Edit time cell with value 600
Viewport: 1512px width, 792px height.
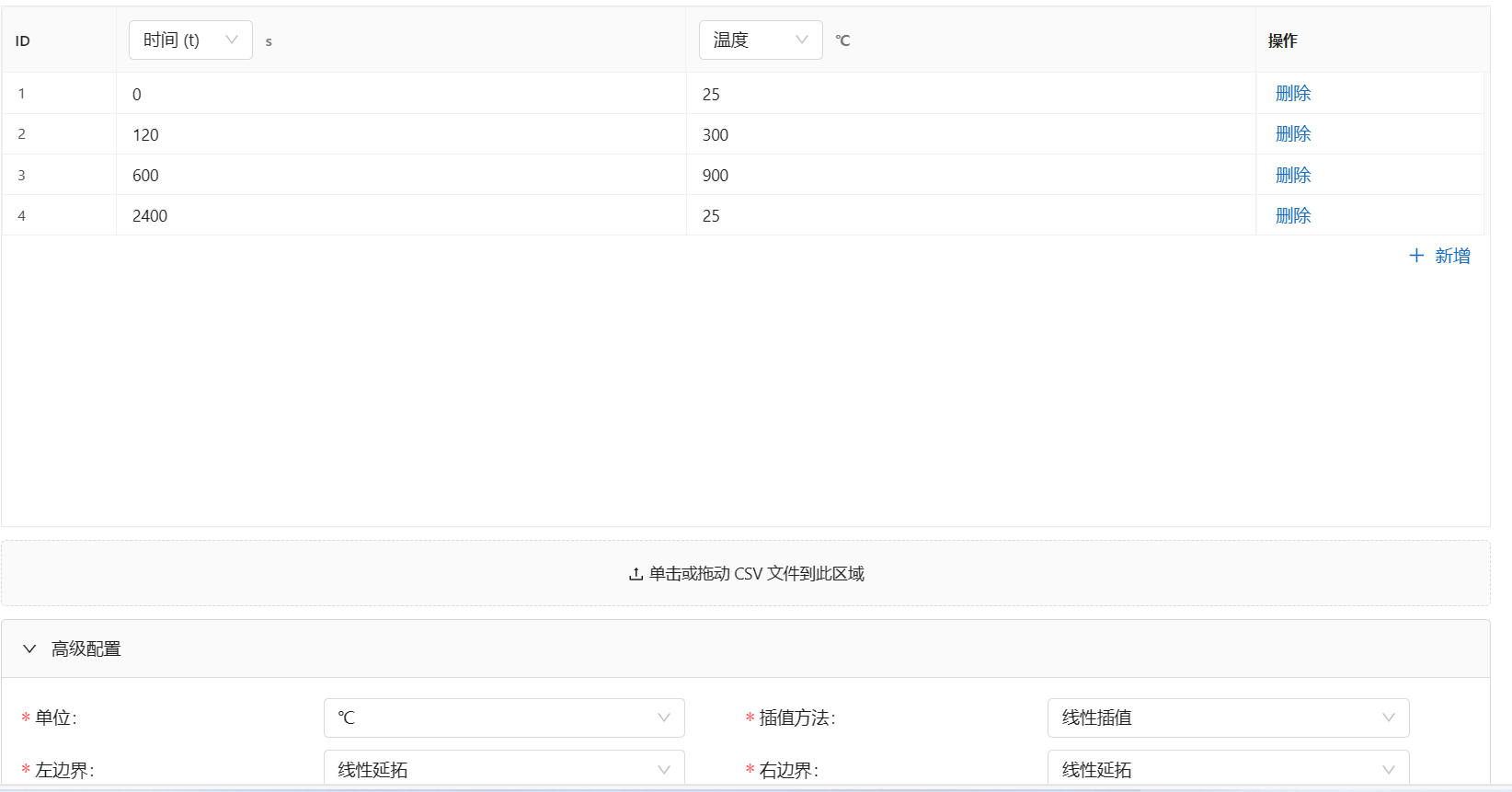[x=401, y=175]
